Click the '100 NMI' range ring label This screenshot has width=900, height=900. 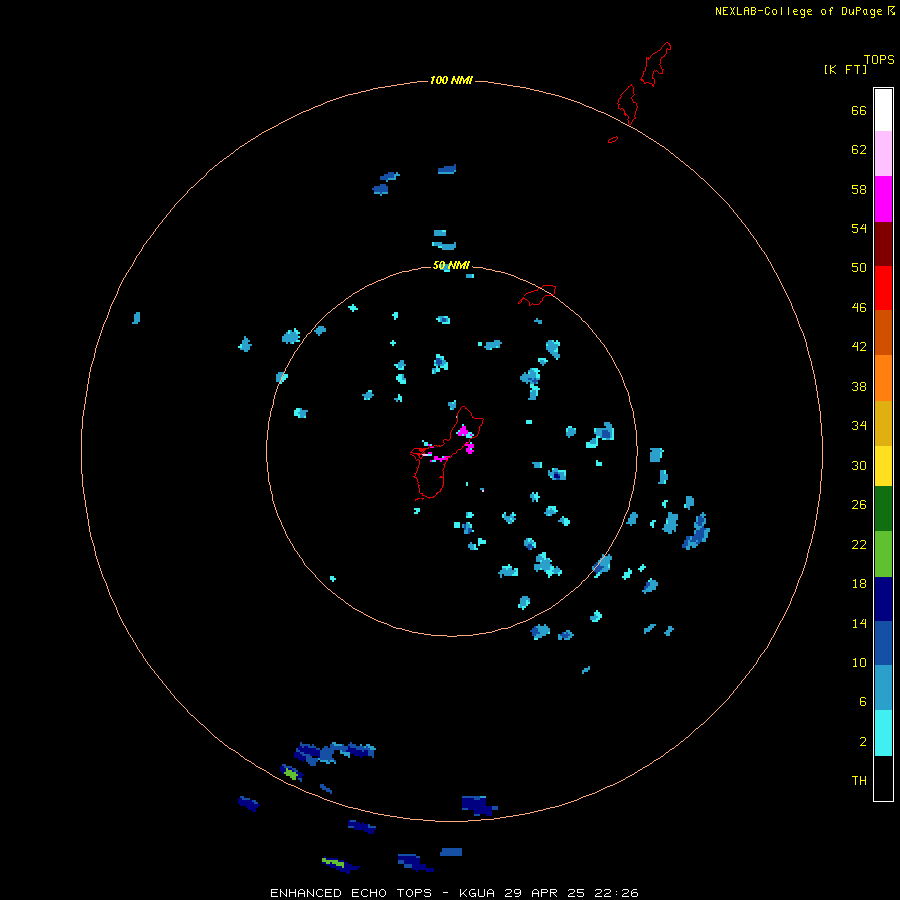pos(451,80)
